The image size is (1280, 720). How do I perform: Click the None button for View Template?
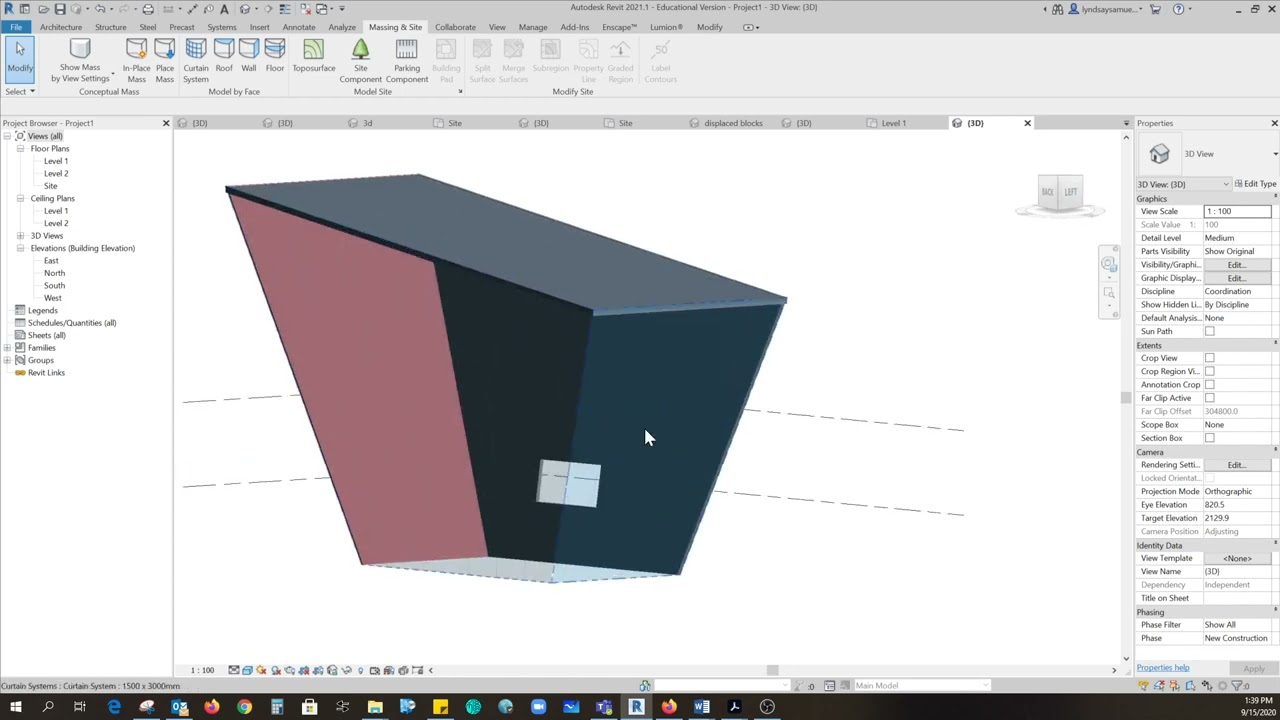(x=1237, y=558)
